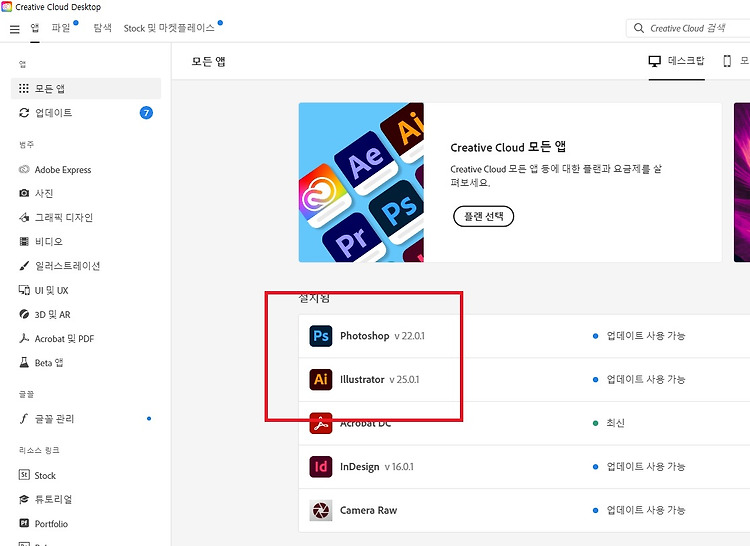Click the All Apps grid icon
Image resolution: width=750 pixels, height=546 pixels.
[23, 88]
